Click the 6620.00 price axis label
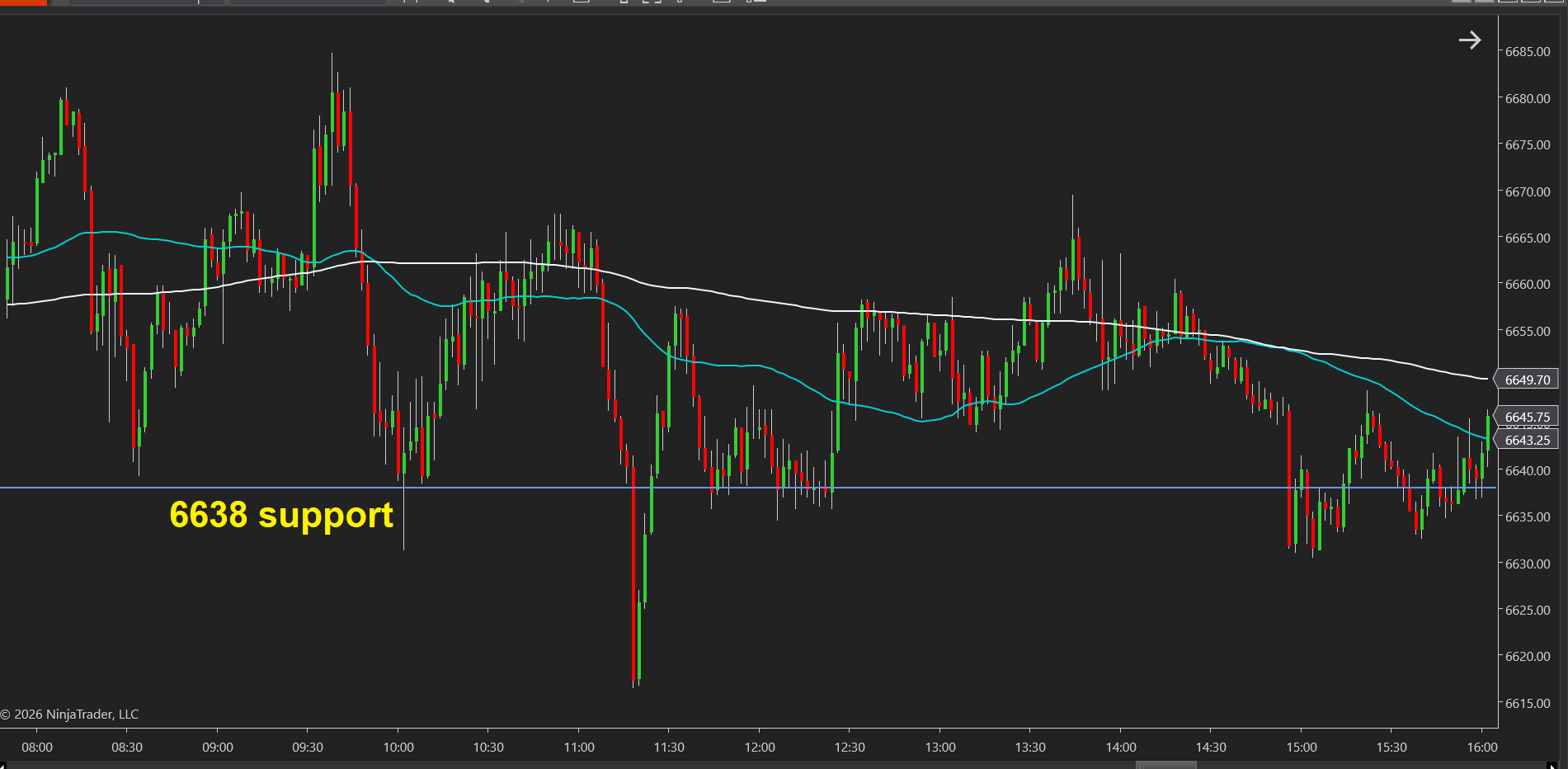The width and height of the screenshot is (1568, 769). click(1528, 656)
